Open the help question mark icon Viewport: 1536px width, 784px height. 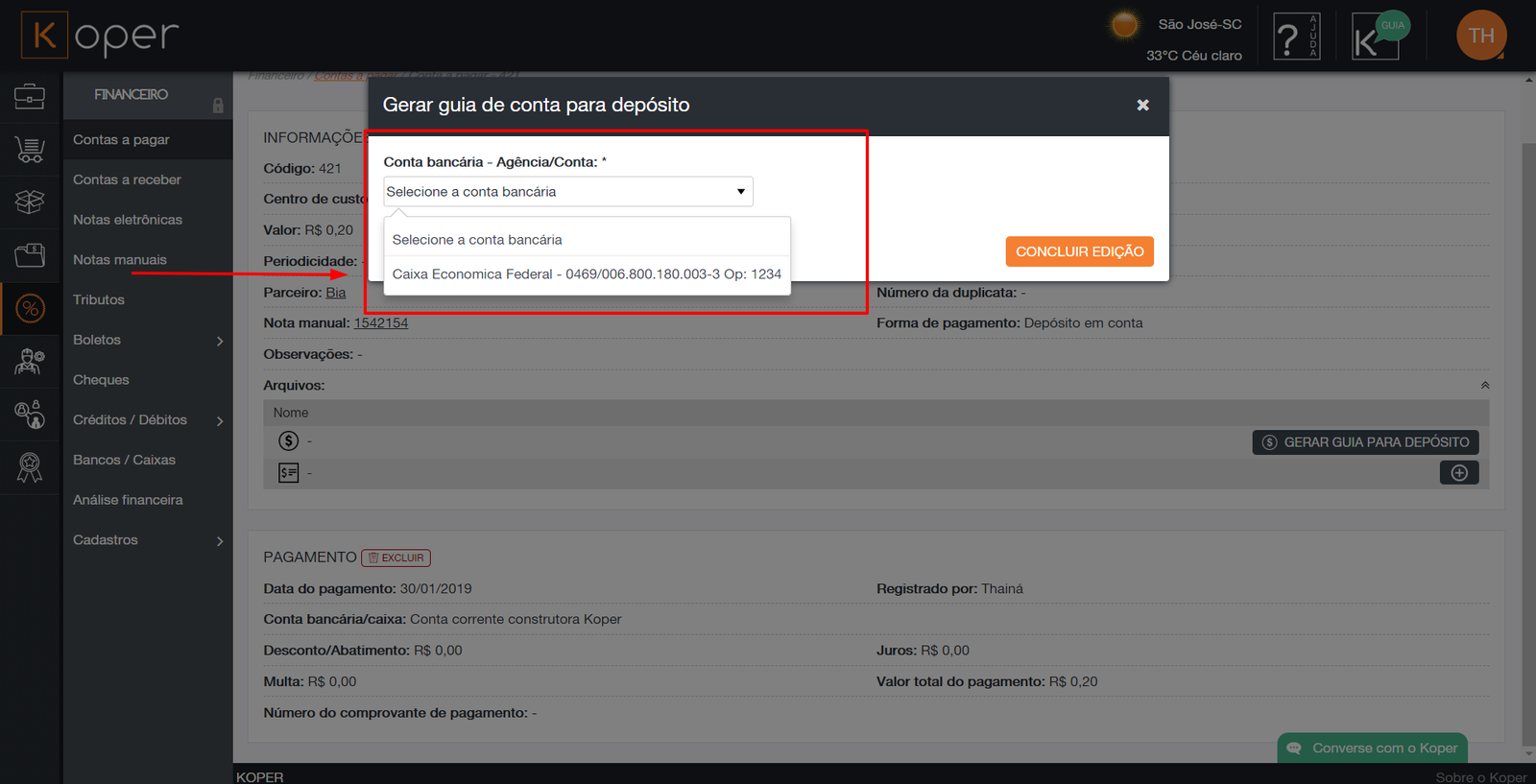[x=1296, y=37]
